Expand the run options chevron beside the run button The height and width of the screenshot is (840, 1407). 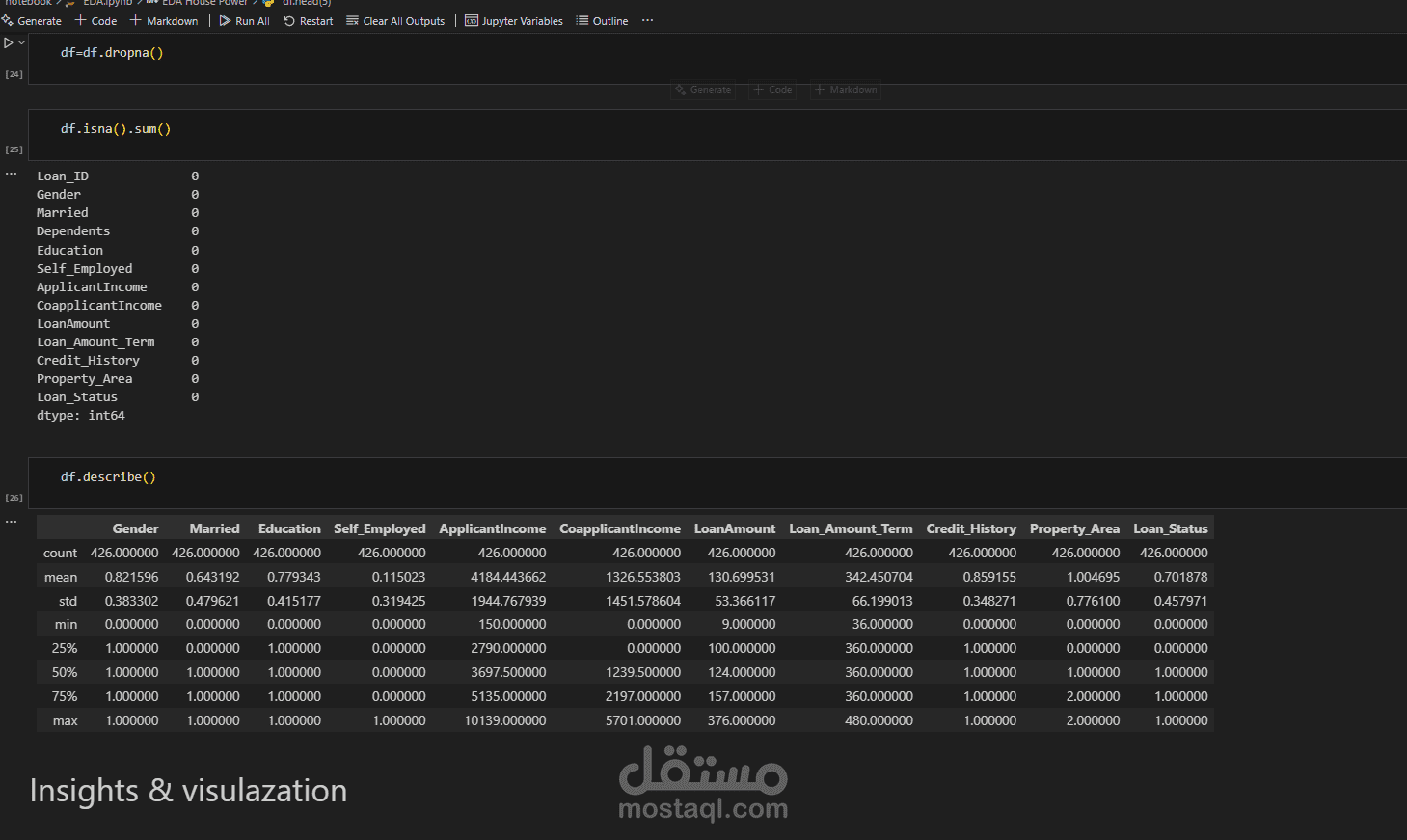click(21, 42)
